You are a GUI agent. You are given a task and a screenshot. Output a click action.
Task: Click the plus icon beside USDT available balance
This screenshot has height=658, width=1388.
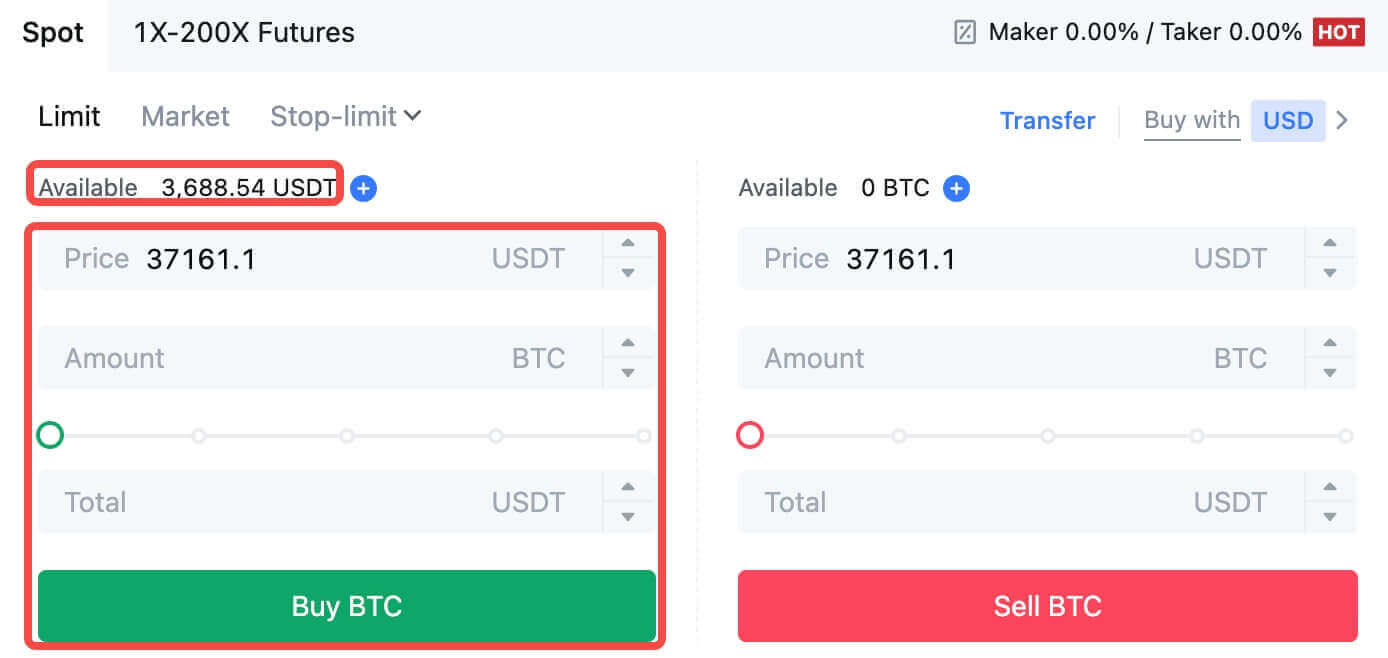pyautogui.click(x=363, y=188)
